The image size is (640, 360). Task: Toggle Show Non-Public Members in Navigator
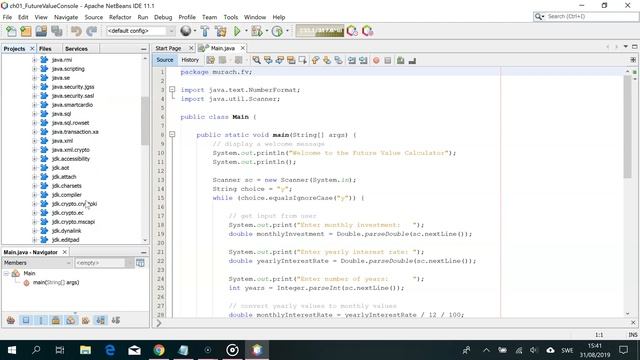(56, 320)
